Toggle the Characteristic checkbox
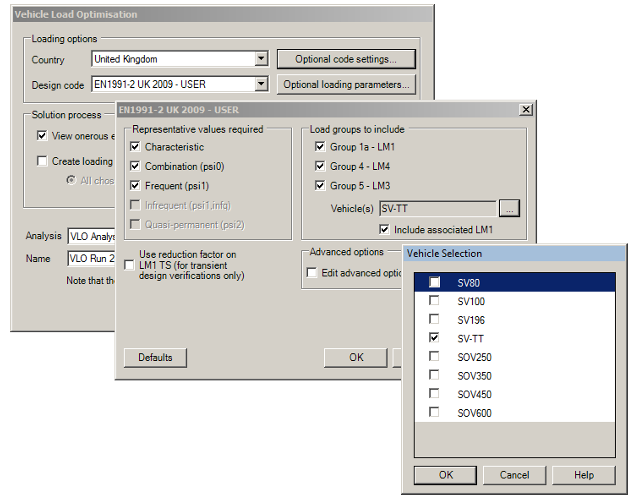Viewport: 631px width, 500px height. click(136, 147)
